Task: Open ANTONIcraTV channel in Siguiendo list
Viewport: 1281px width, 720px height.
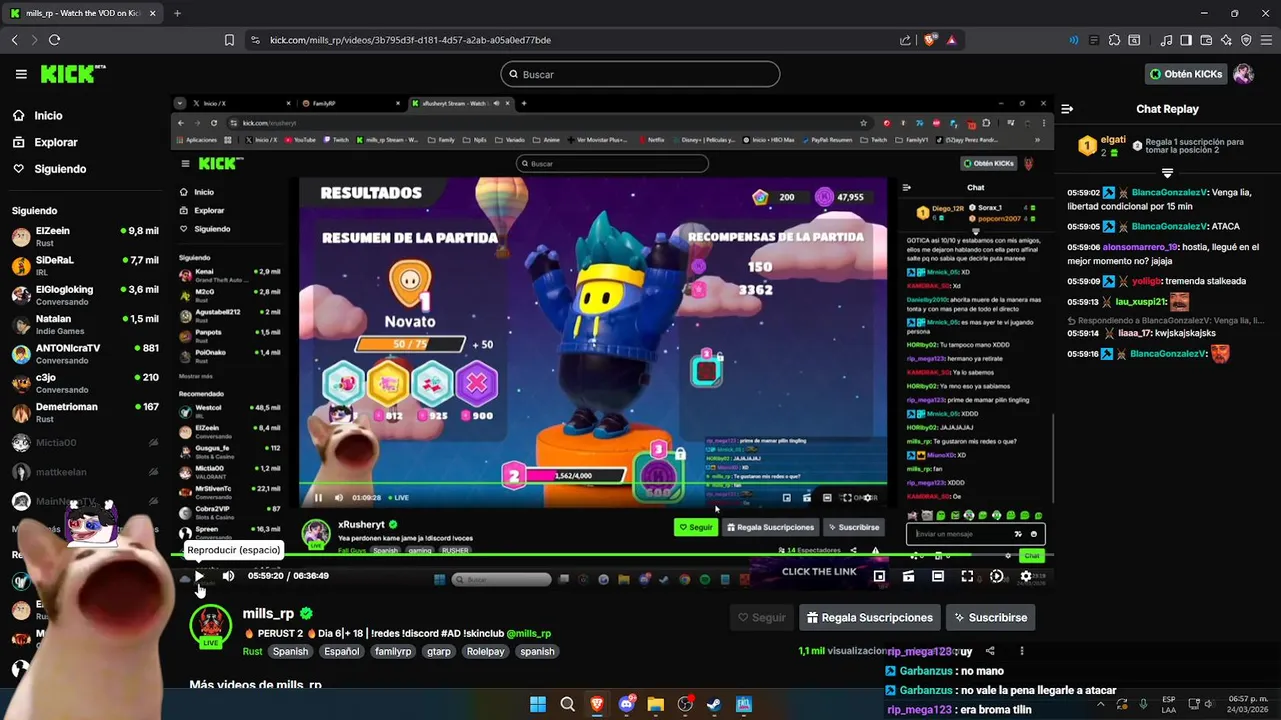Action: [x=85, y=353]
